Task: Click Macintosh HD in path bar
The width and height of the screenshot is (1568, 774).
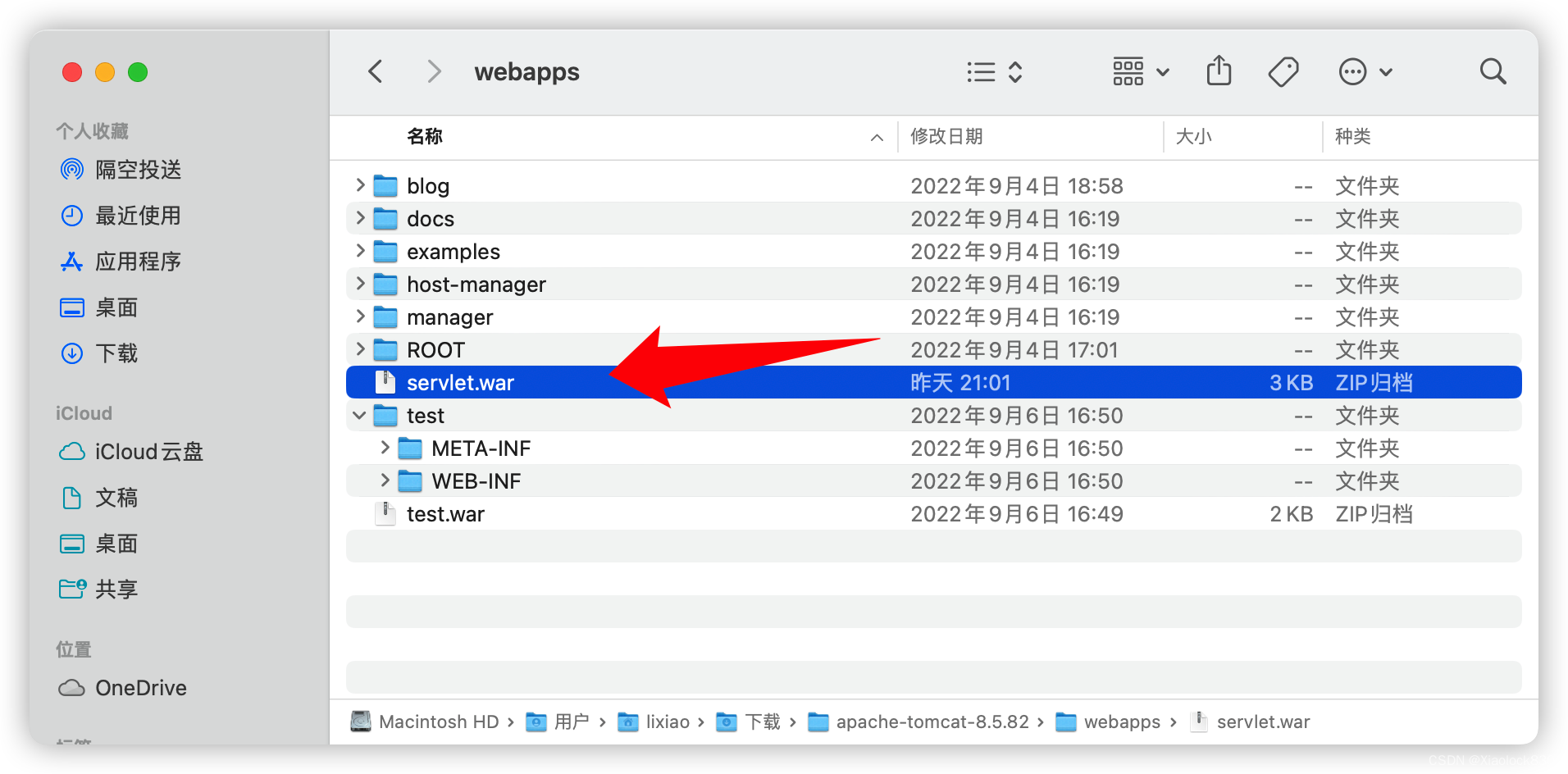Action: (425, 722)
